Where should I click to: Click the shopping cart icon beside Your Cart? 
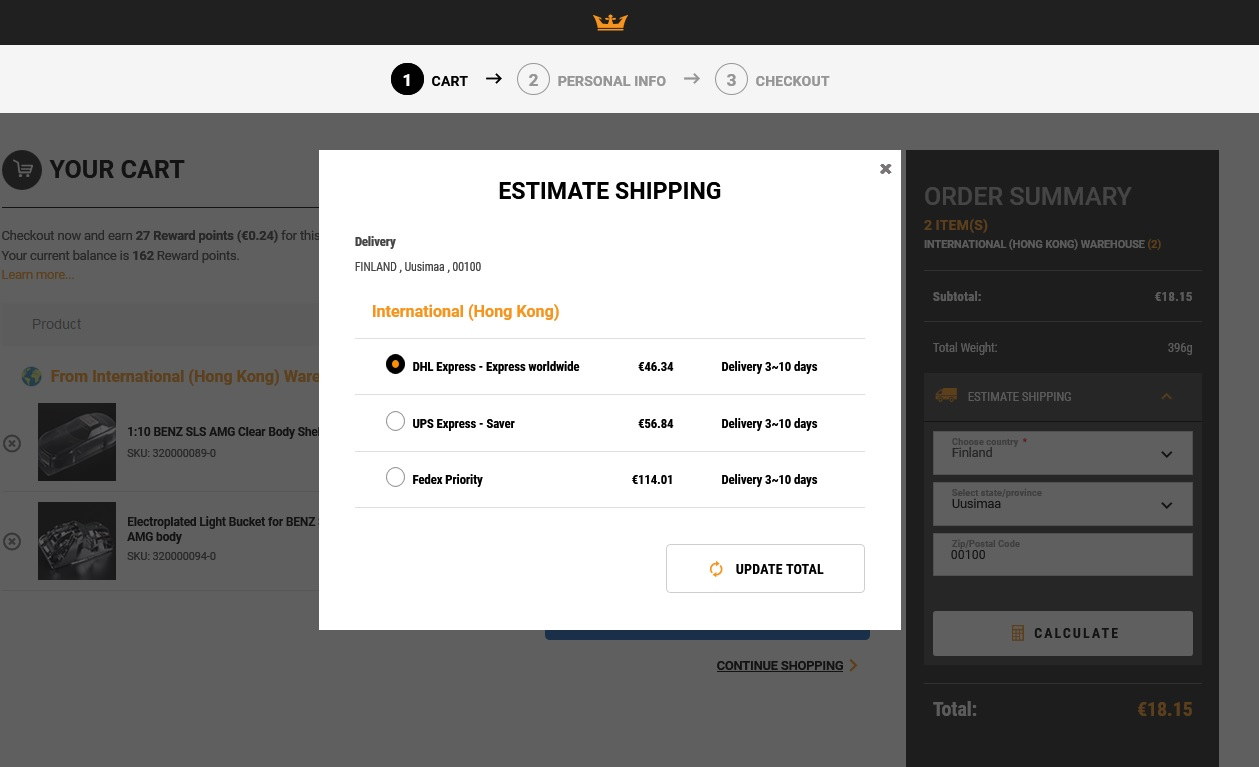coord(22,170)
